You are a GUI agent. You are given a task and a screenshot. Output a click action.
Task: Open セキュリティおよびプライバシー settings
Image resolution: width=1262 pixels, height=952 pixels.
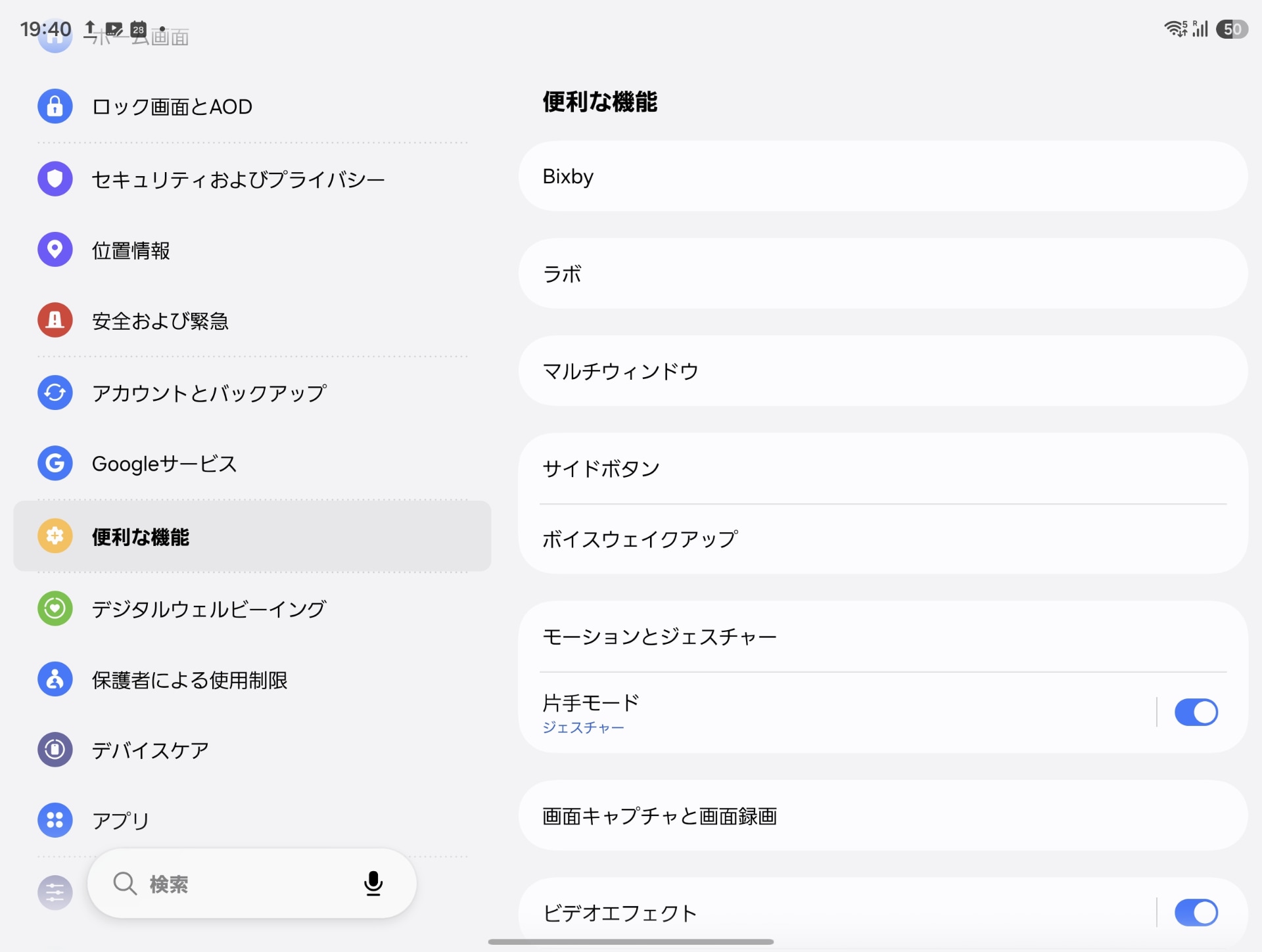point(252,179)
